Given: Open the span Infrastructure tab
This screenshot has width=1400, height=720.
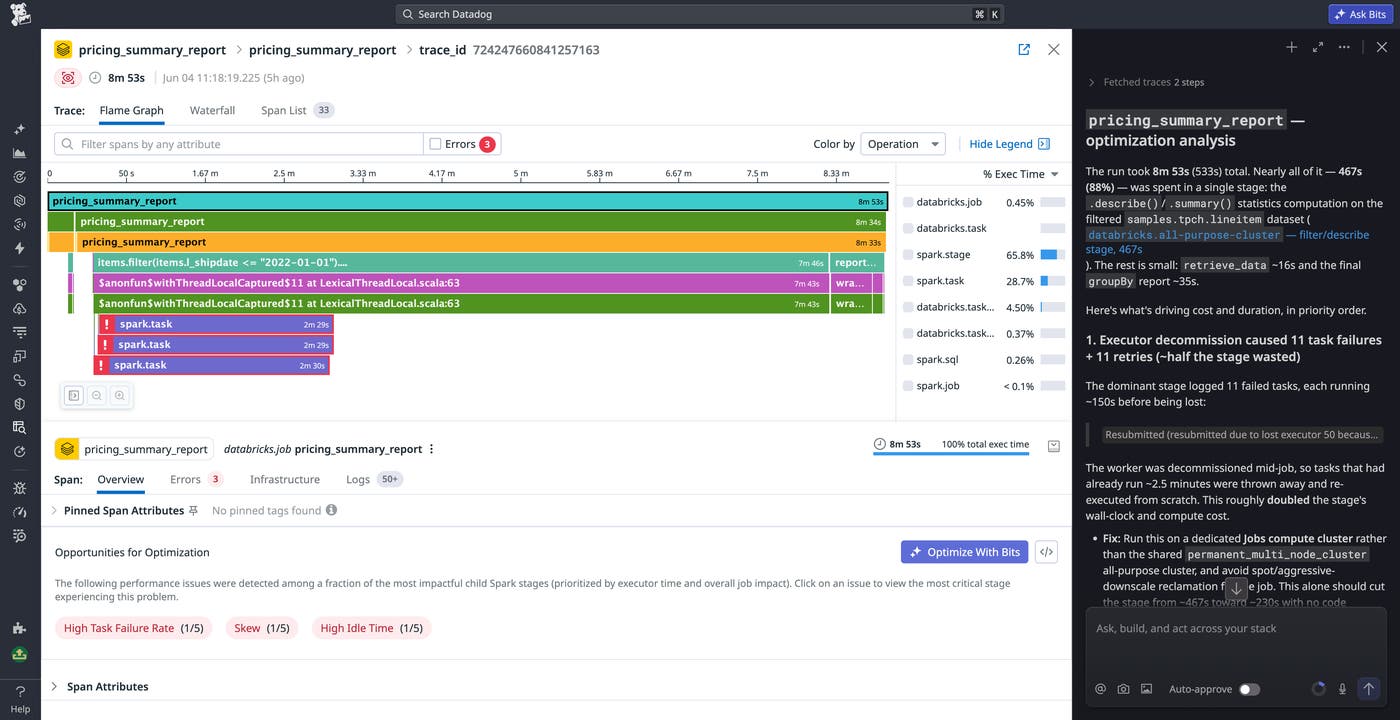Looking at the screenshot, I should pyautogui.click(x=285, y=479).
